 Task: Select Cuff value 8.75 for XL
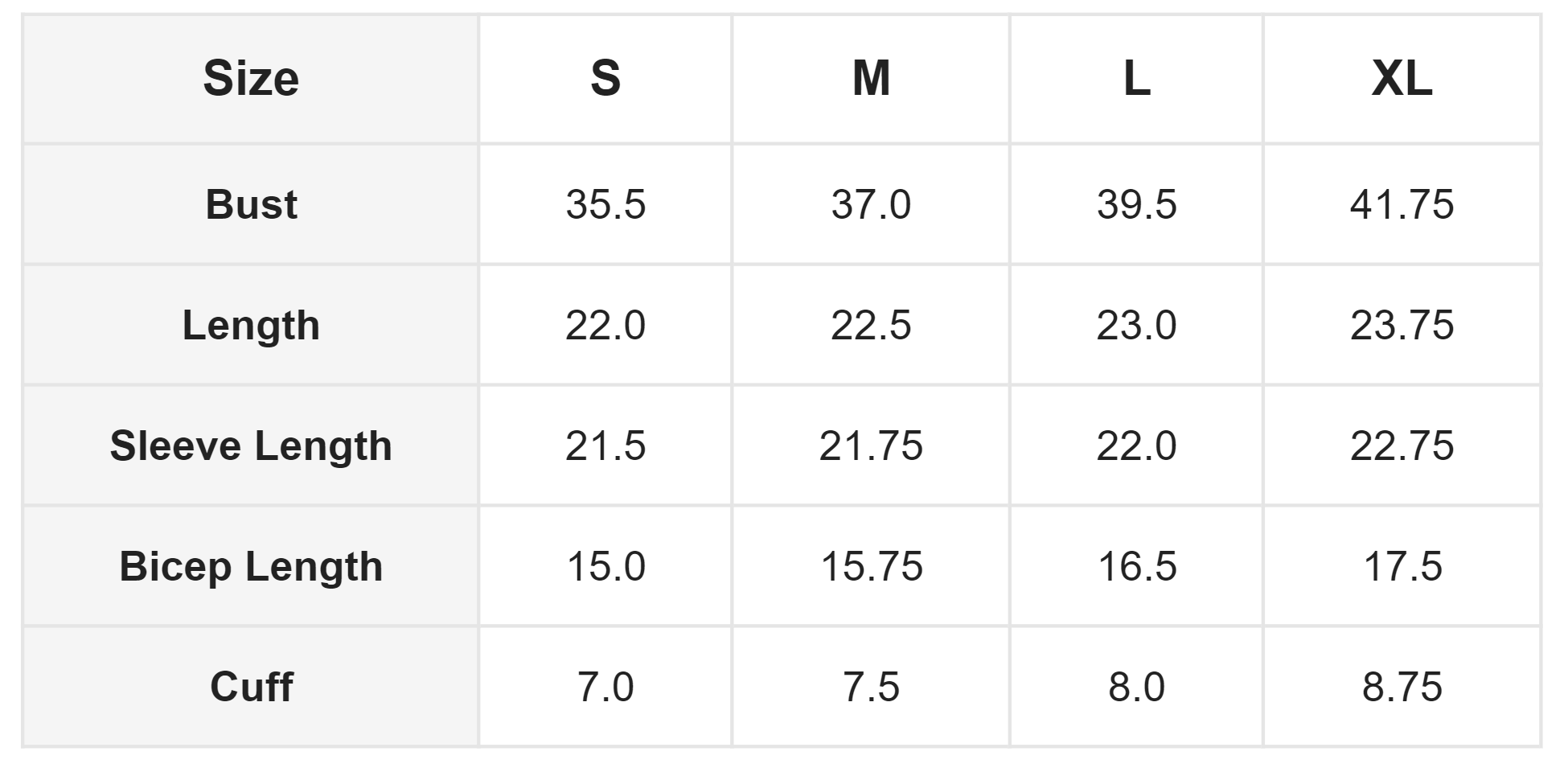click(x=1402, y=687)
